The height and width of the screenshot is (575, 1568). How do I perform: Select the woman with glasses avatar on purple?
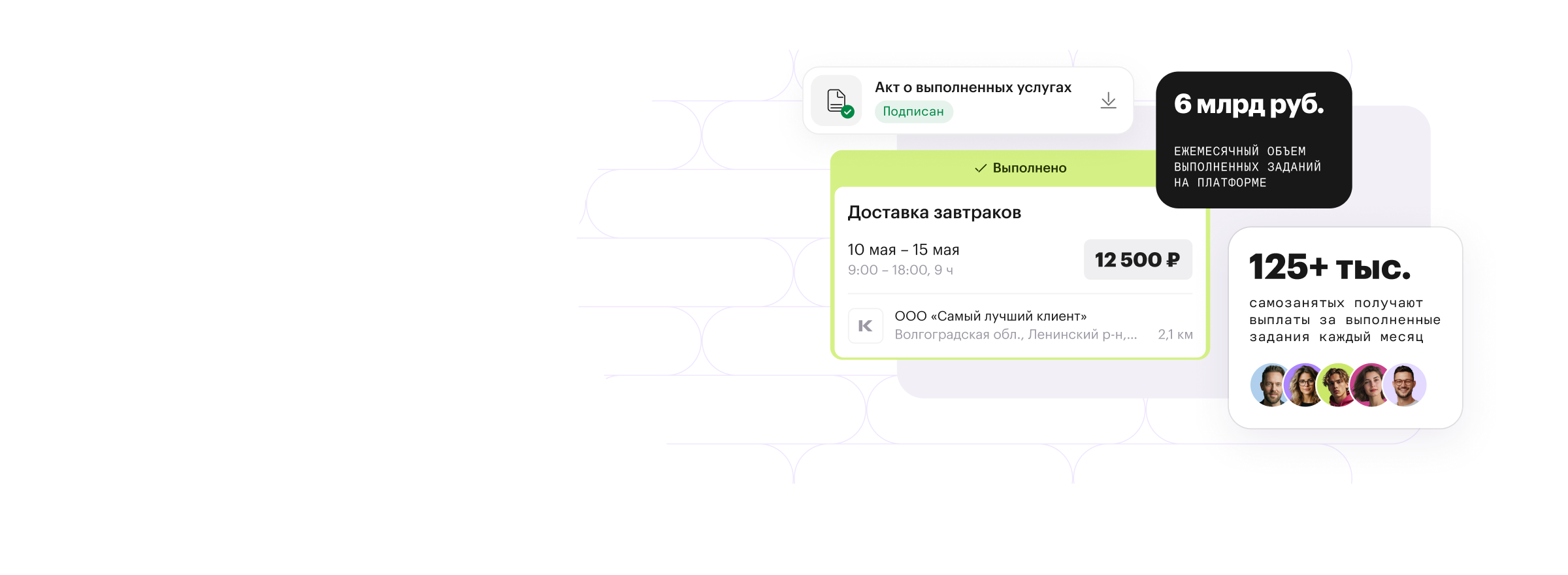coord(1303,386)
